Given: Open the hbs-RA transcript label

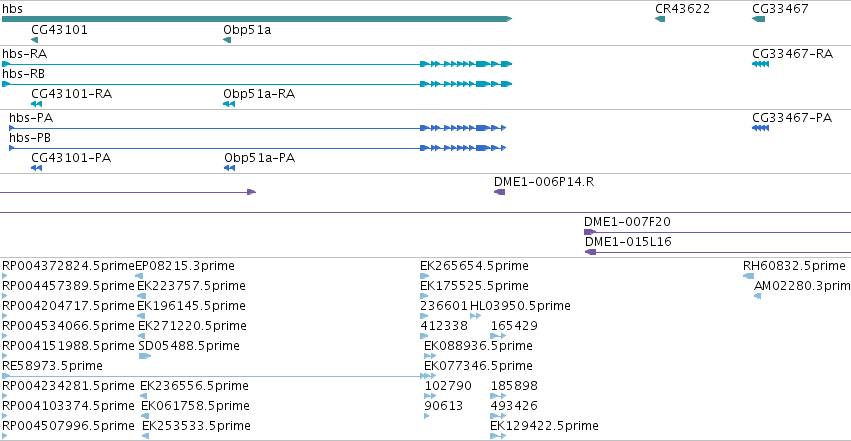Looking at the screenshot, I should coord(24,54).
